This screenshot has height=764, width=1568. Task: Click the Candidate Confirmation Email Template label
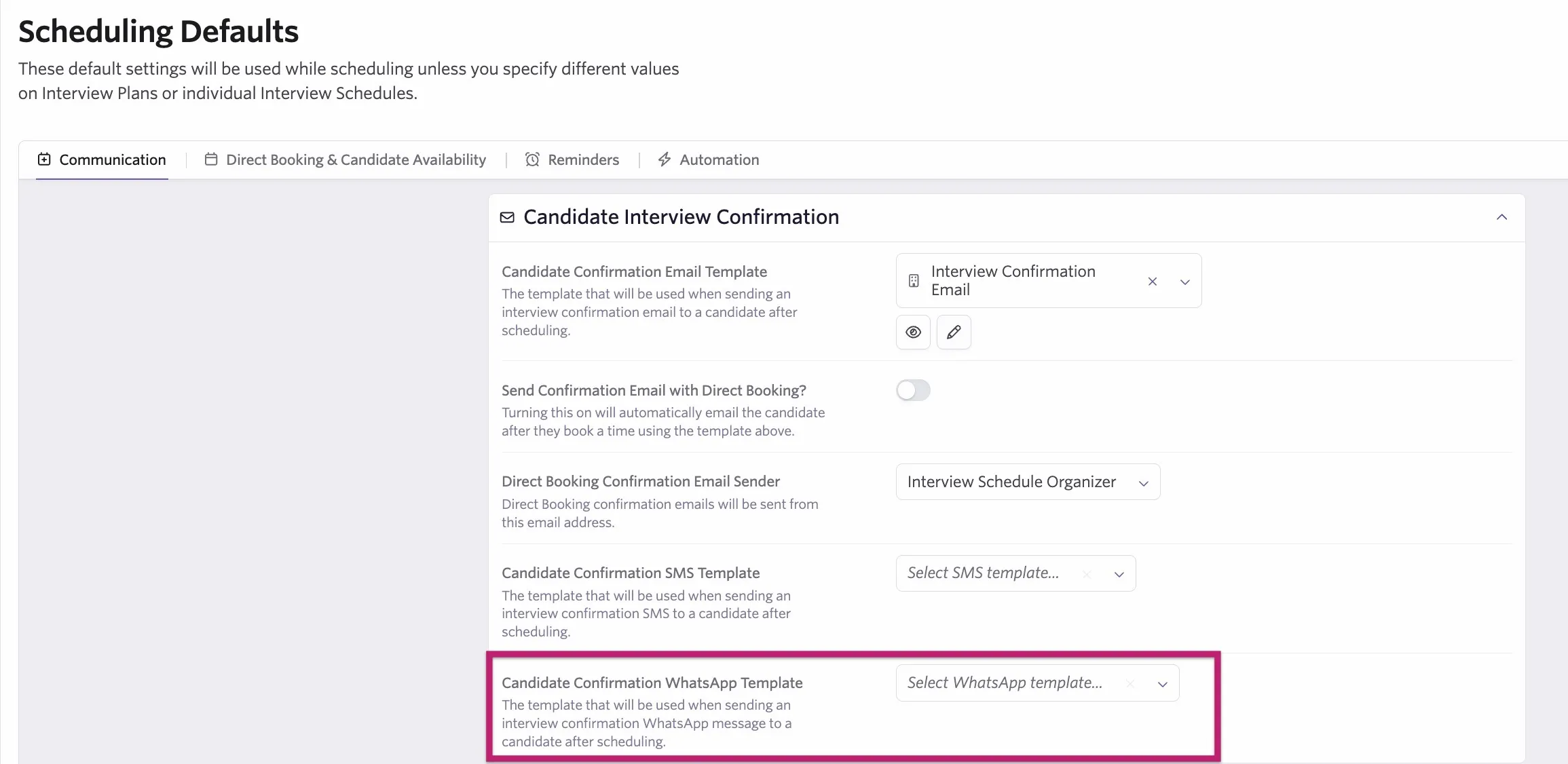[x=634, y=271]
